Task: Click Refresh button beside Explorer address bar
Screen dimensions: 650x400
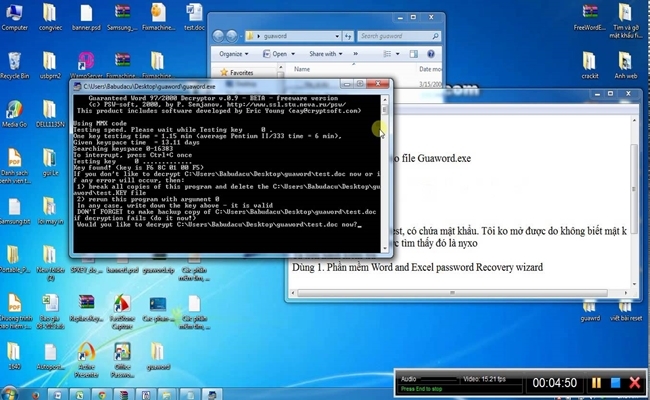Action: pos(348,36)
